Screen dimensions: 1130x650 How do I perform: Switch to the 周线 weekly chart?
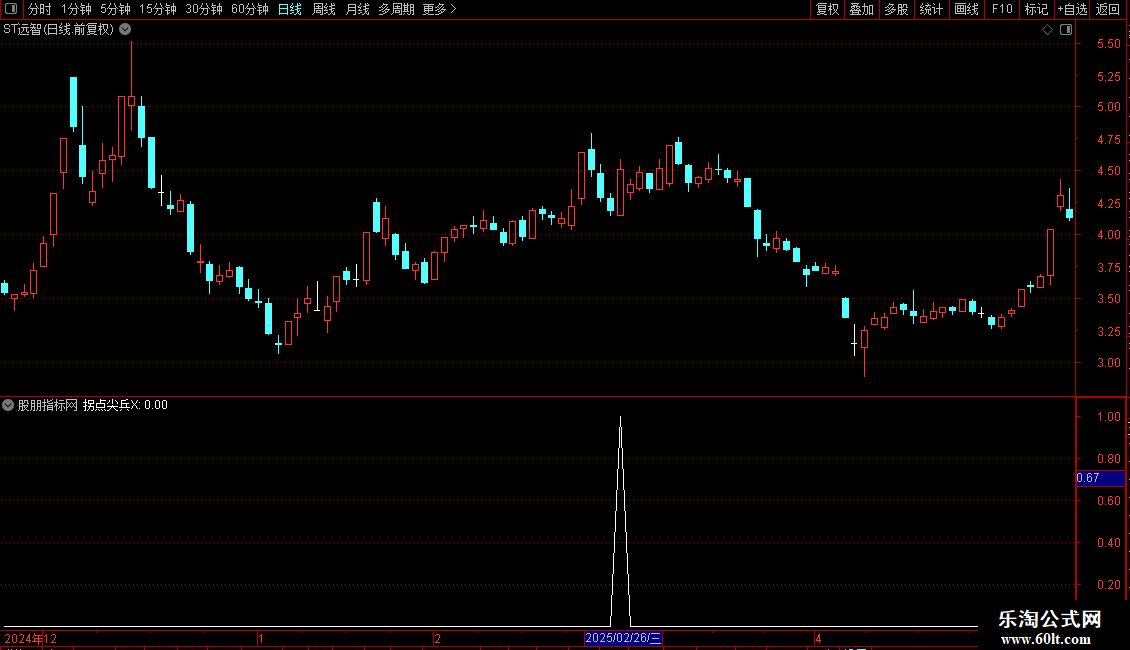pos(324,9)
